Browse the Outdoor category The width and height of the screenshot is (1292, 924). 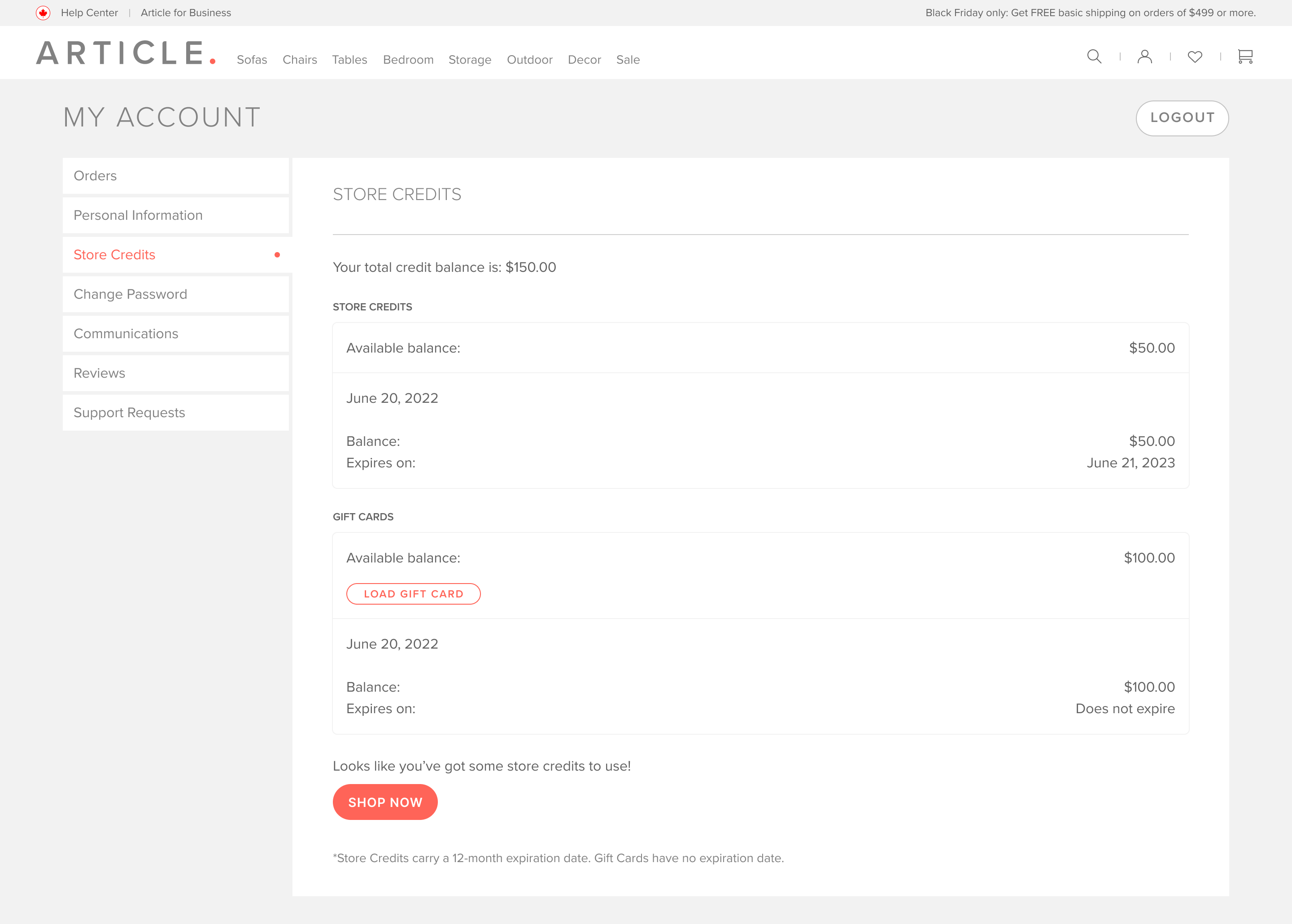[x=529, y=60]
